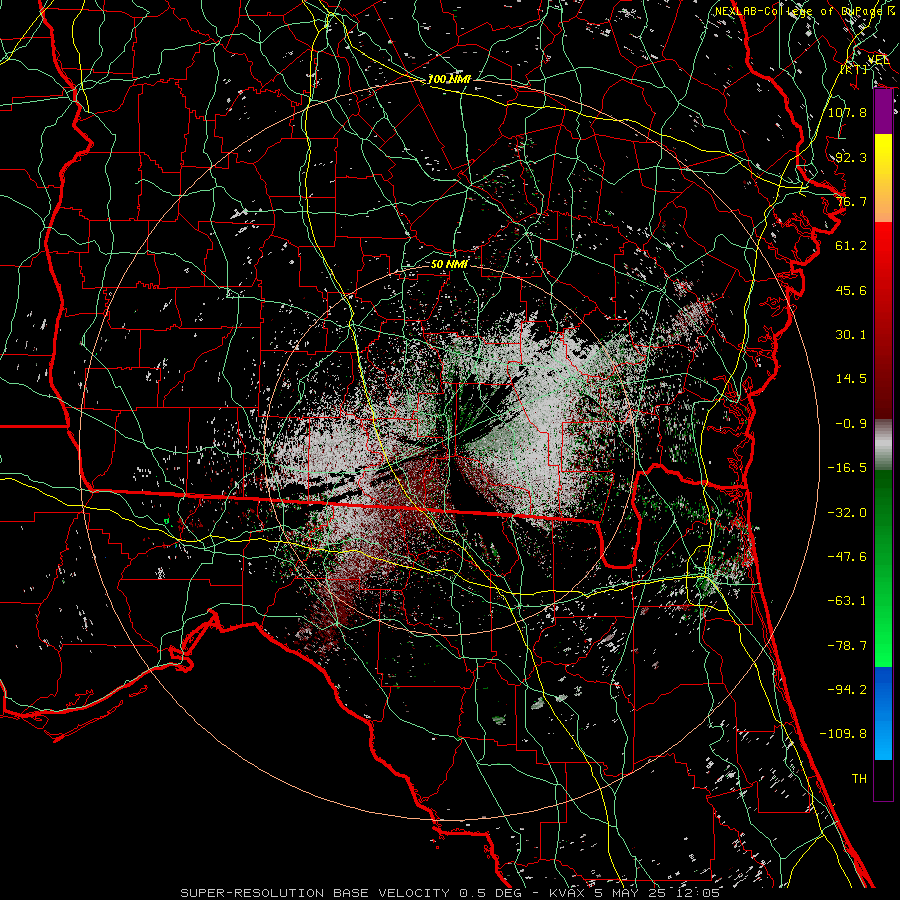This screenshot has height=900, width=900.
Task: Click the -16.5 velocity scale value
Action: coord(847,467)
